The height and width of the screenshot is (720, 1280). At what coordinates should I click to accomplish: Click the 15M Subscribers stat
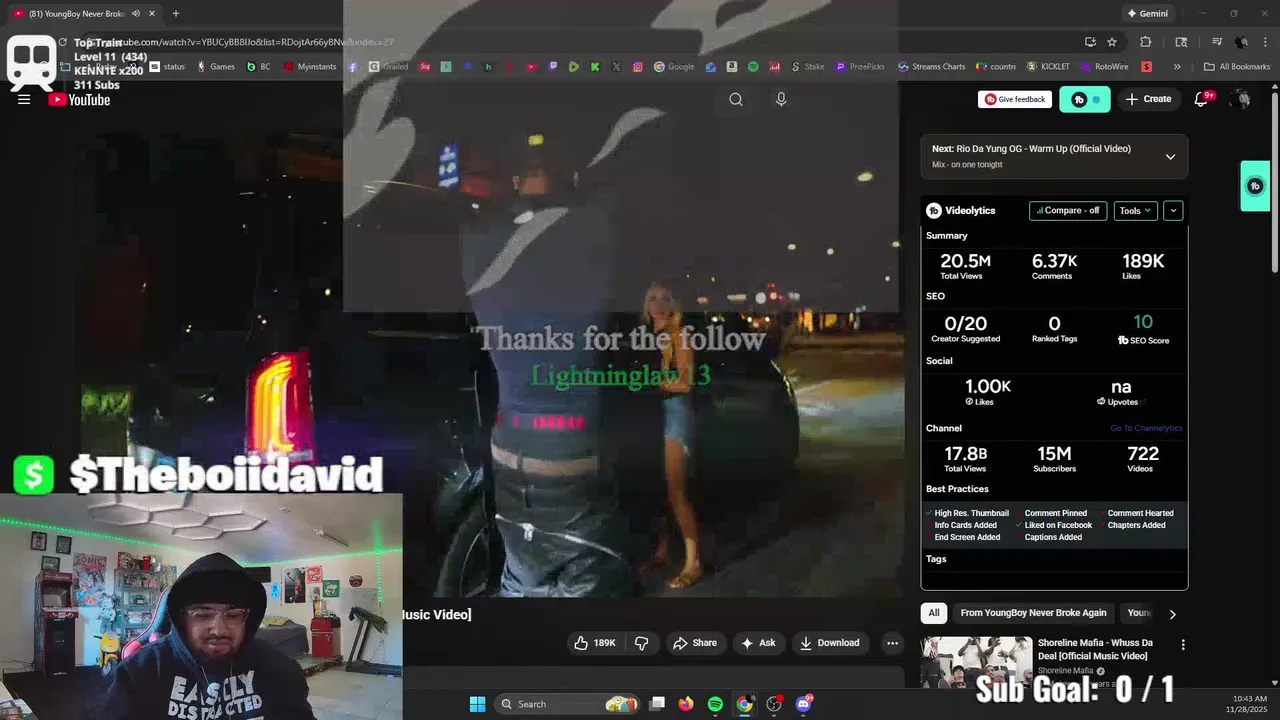point(1054,459)
